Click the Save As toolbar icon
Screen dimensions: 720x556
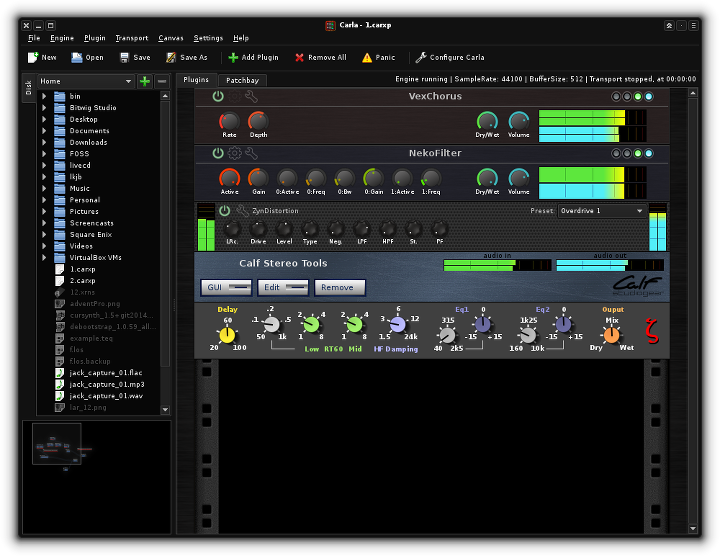tap(172, 58)
